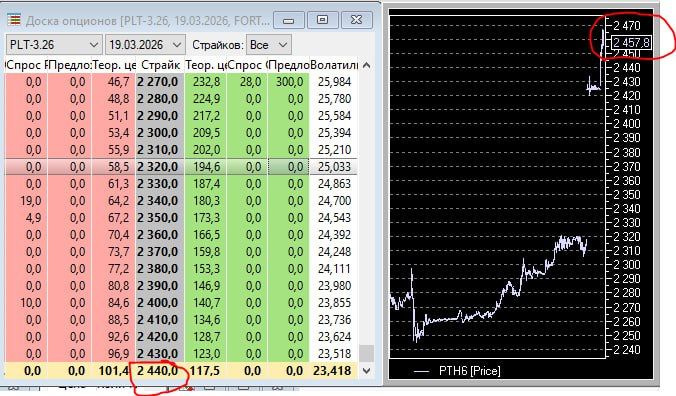Image resolution: width=676 pixels, height=396 pixels.
Task: Select the strike 2 330,0 cell
Action: coord(160,184)
